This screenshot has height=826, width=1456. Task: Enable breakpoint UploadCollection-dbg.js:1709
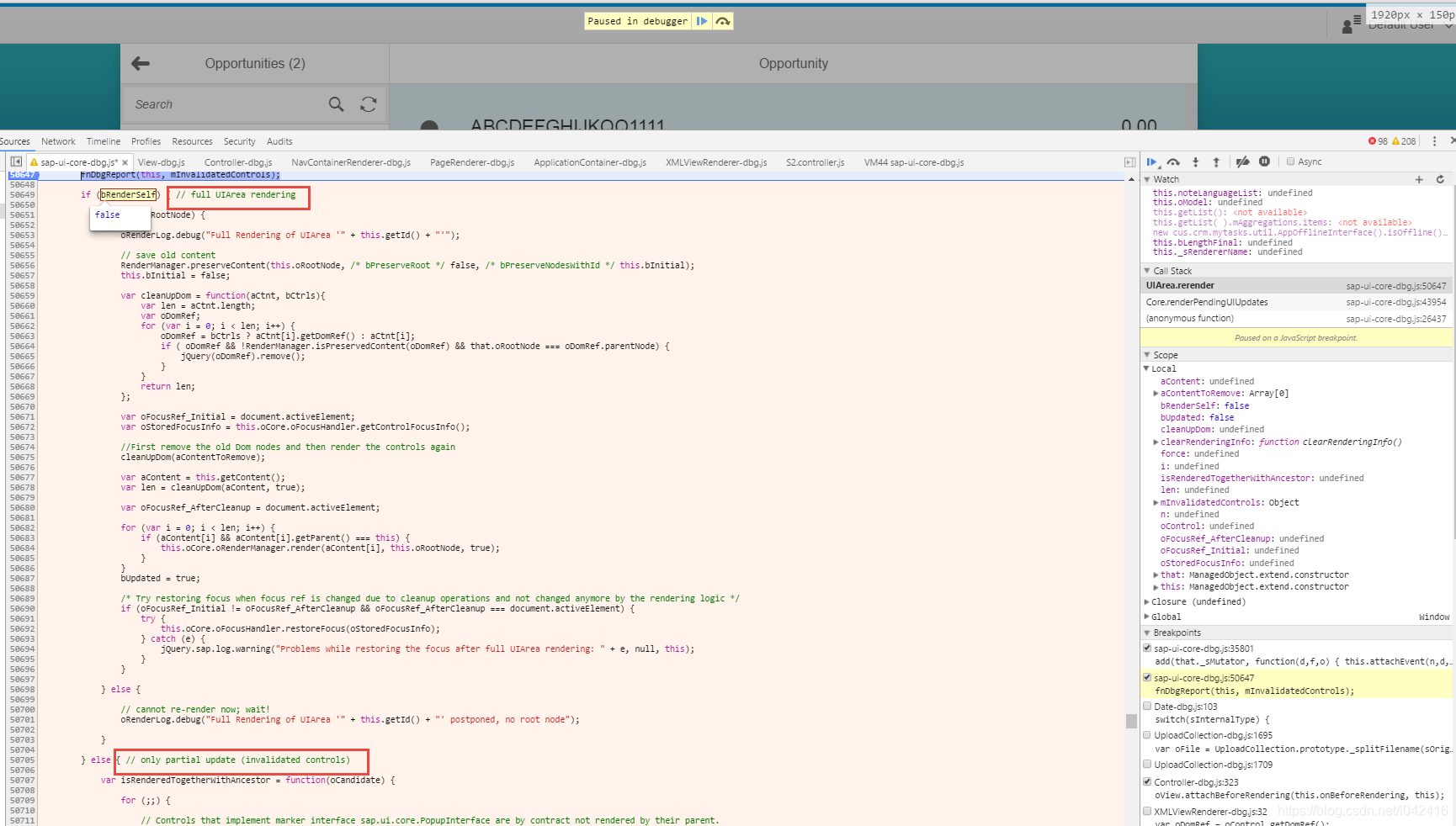click(x=1147, y=765)
